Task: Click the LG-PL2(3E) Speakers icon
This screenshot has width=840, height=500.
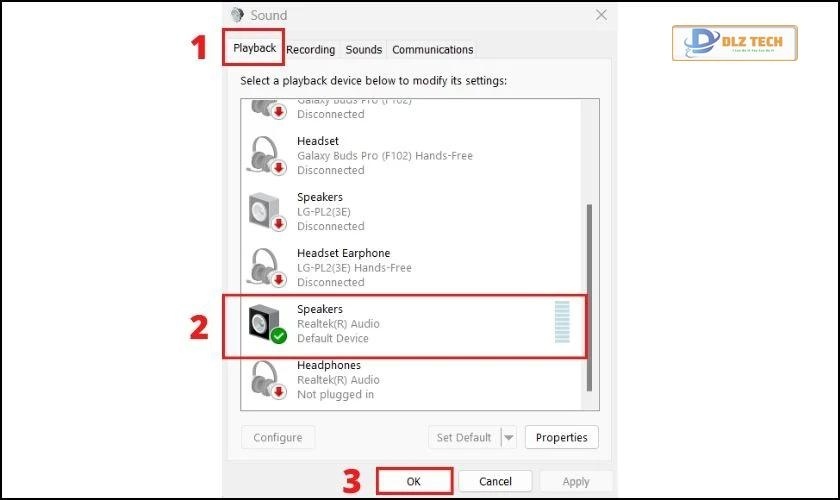Action: point(267,211)
